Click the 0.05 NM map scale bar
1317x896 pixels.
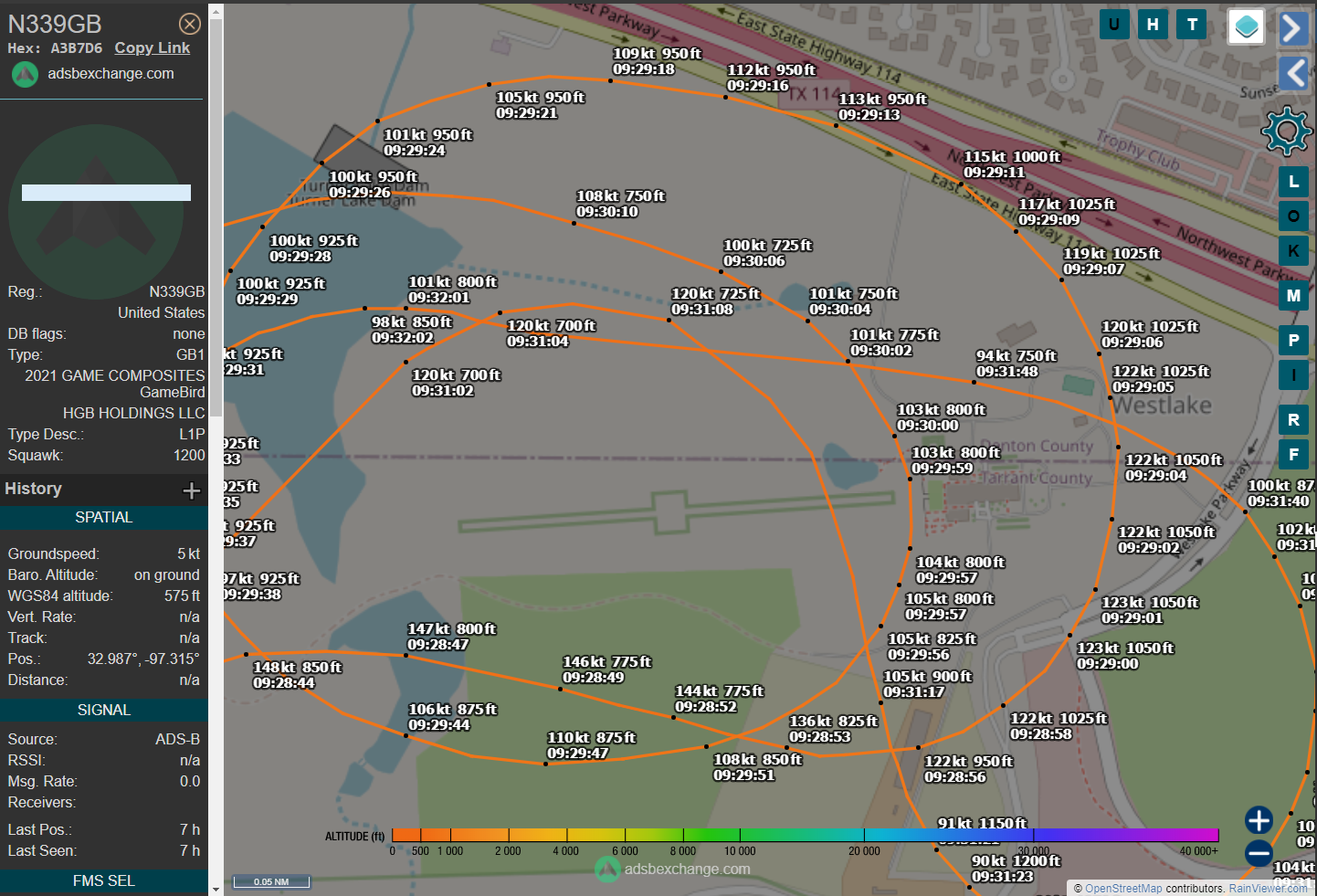point(271,881)
